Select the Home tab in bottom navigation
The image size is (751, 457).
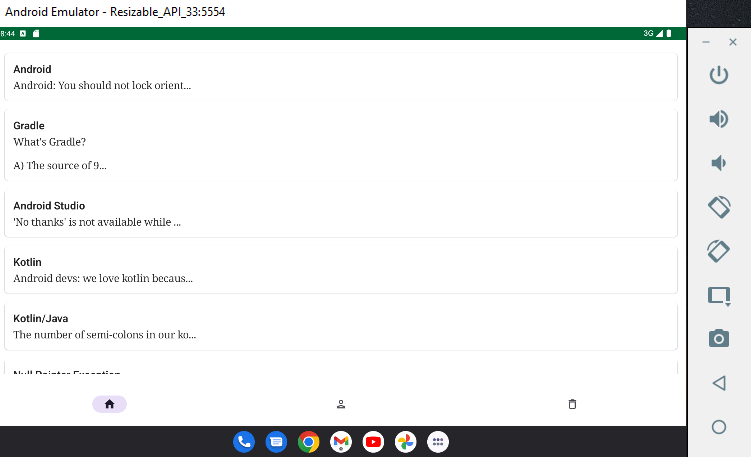click(109, 404)
